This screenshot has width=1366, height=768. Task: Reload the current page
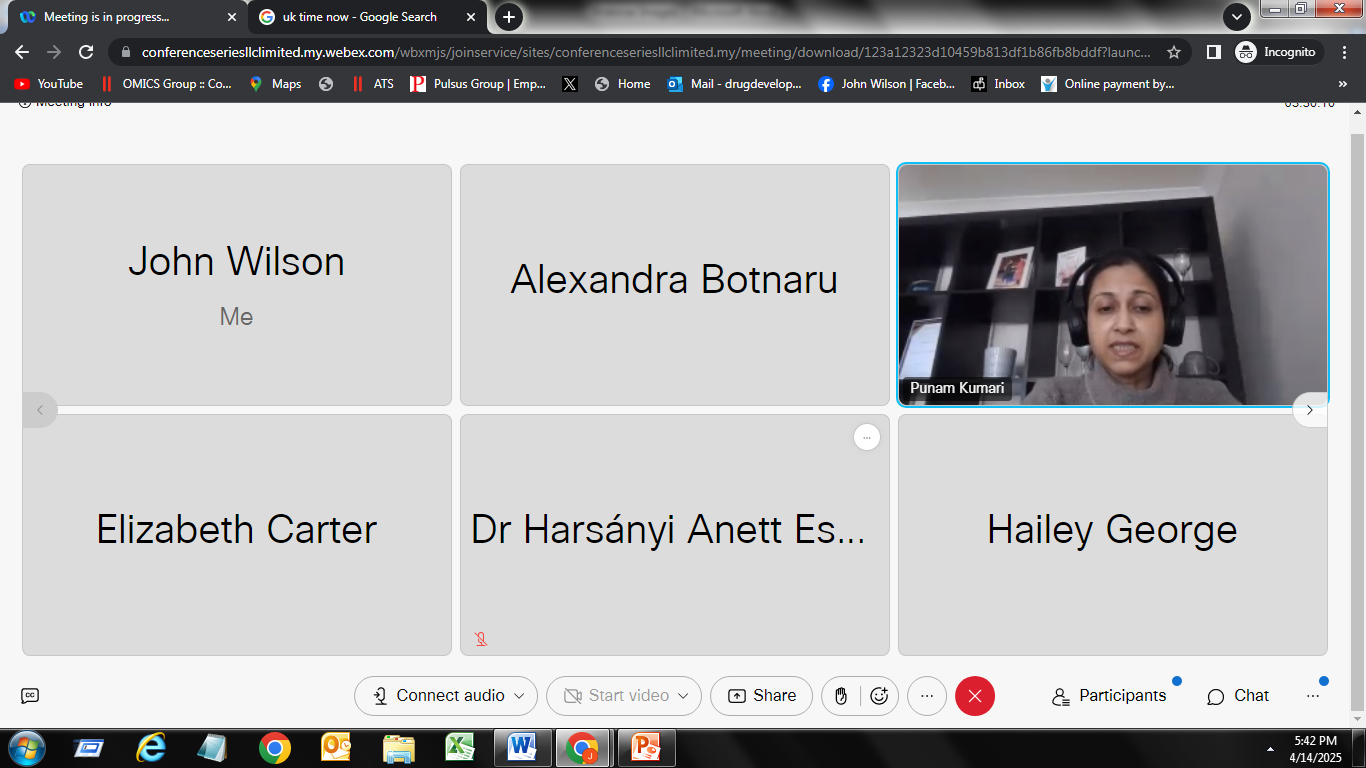pos(86,52)
